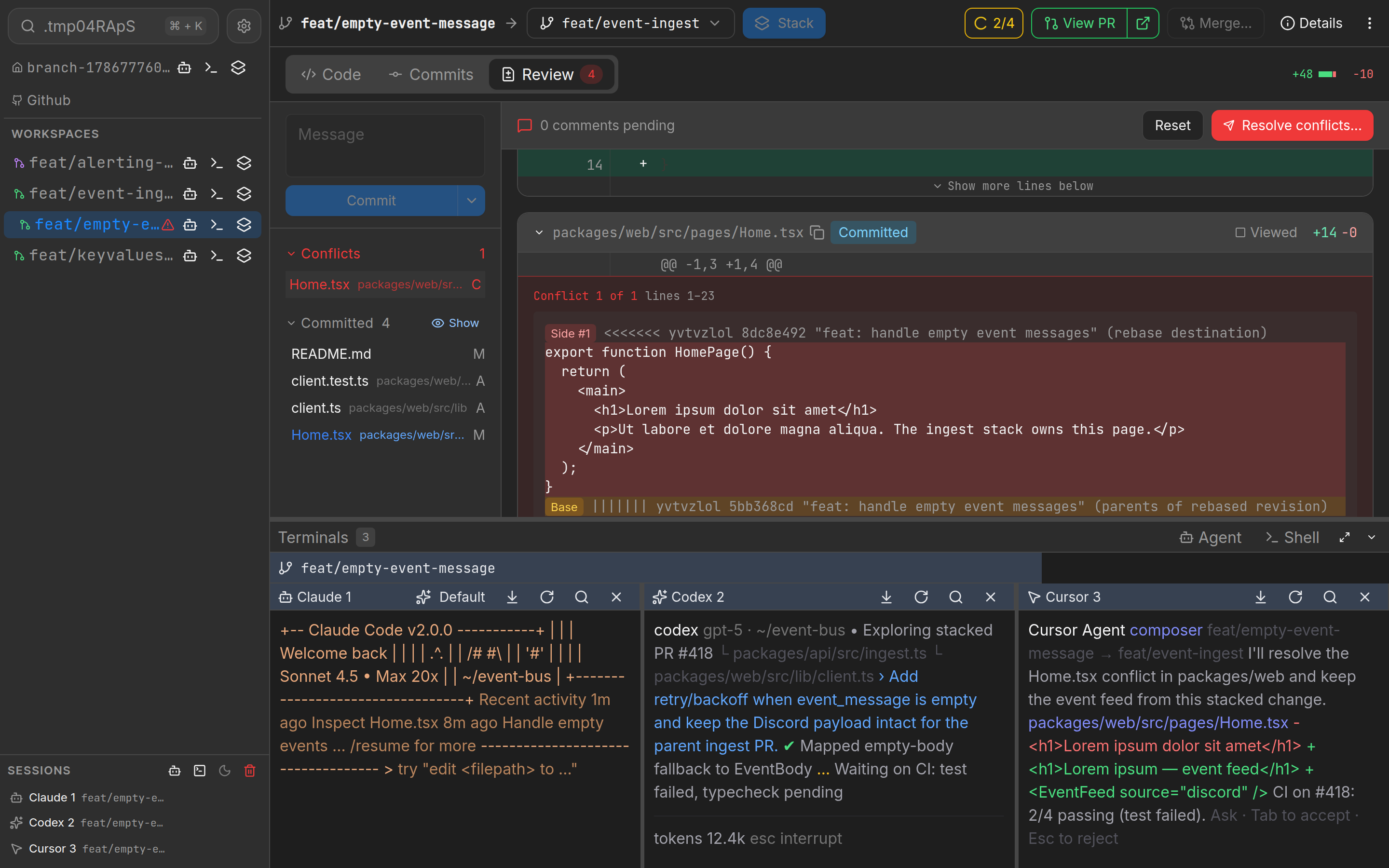
Task: Click the Reset button
Action: pyautogui.click(x=1172, y=125)
